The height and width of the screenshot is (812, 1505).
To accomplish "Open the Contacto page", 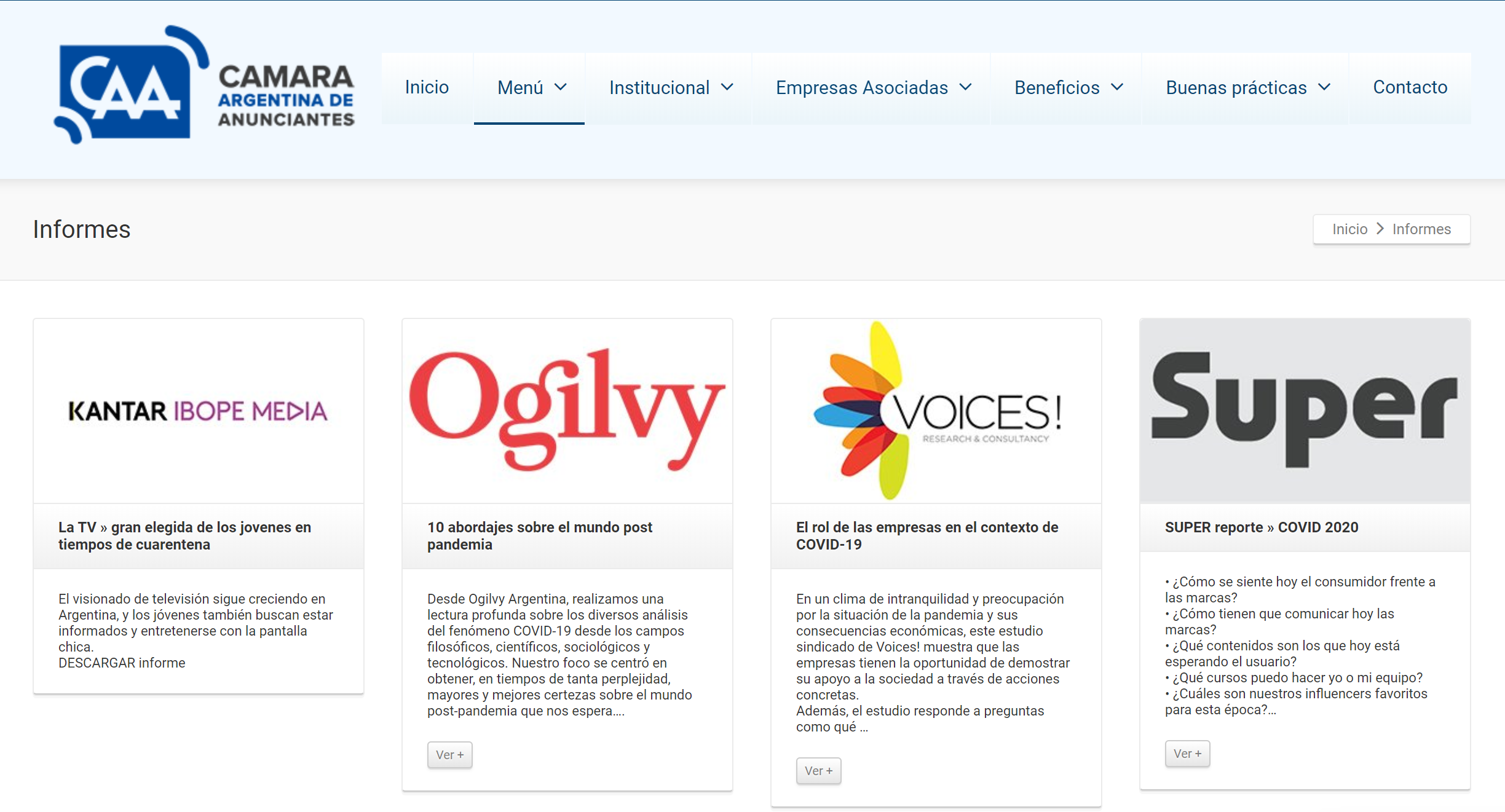I will (1410, 88).
